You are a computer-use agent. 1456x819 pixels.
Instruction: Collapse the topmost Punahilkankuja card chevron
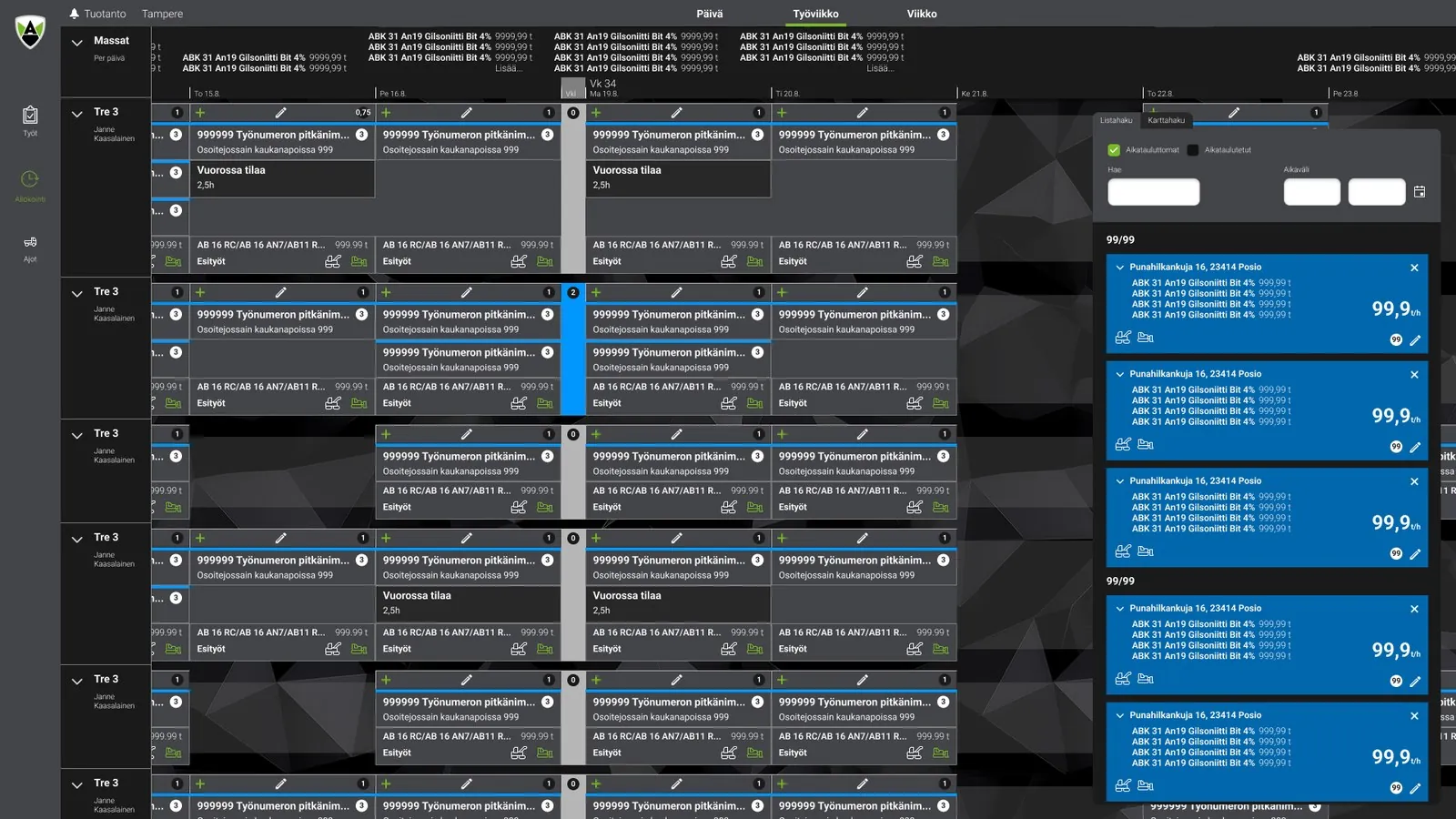click(x=1120, y=268)
